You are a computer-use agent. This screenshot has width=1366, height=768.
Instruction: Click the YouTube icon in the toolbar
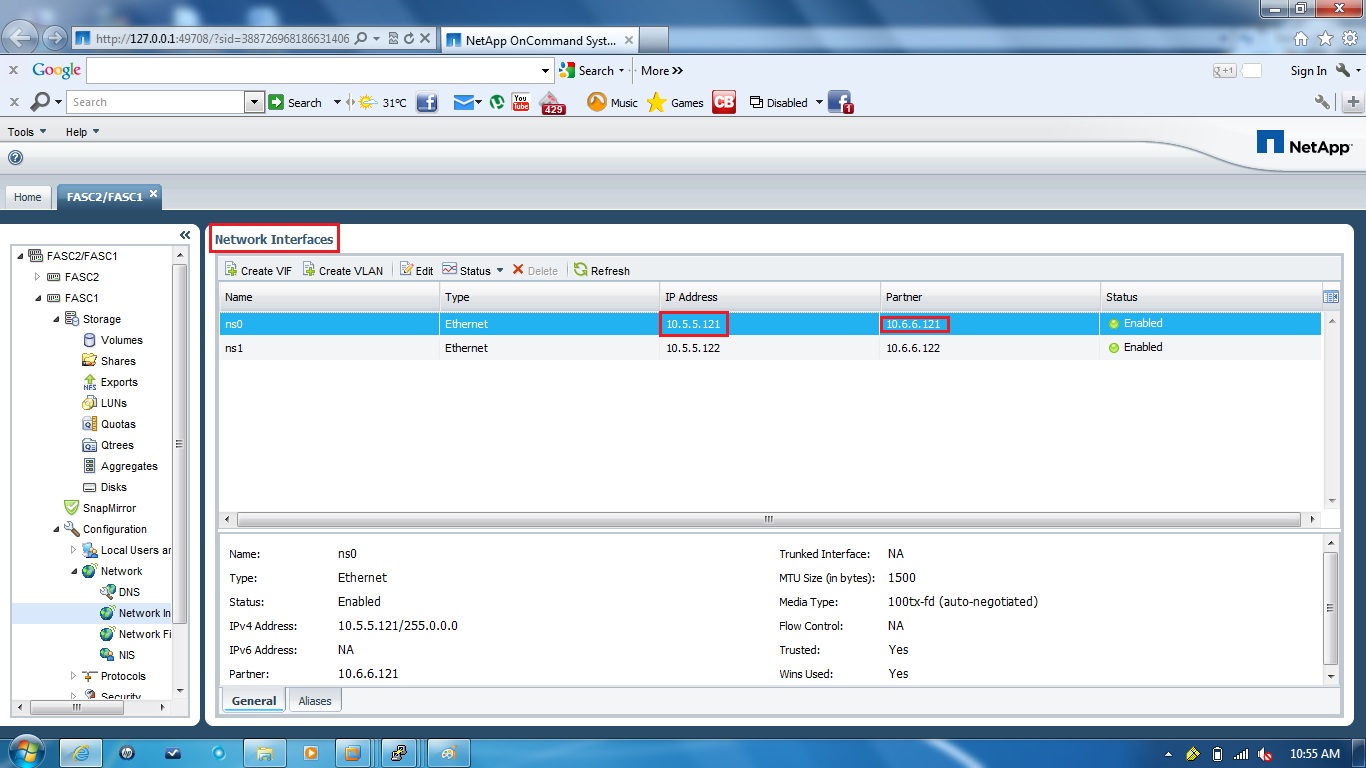pyautogui.click(x=520, y=101)
